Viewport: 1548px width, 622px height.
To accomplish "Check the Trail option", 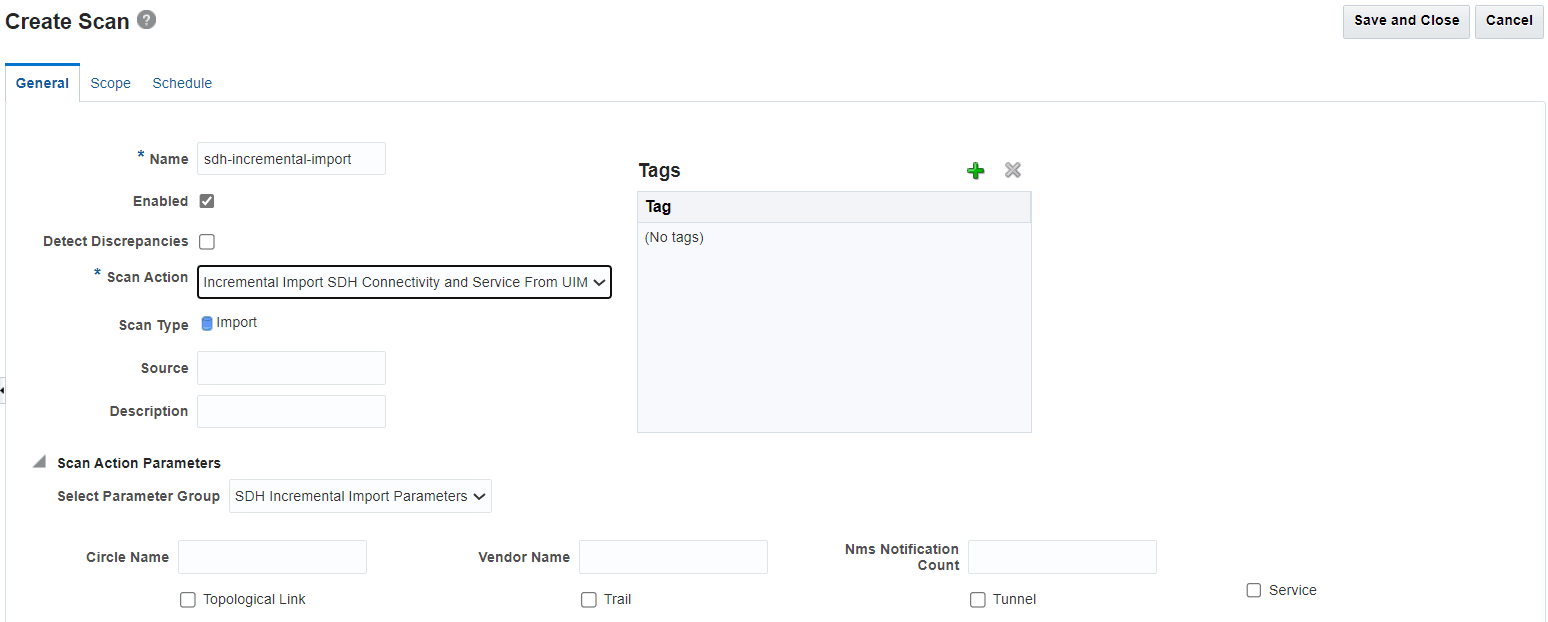I will click(589, 600).
